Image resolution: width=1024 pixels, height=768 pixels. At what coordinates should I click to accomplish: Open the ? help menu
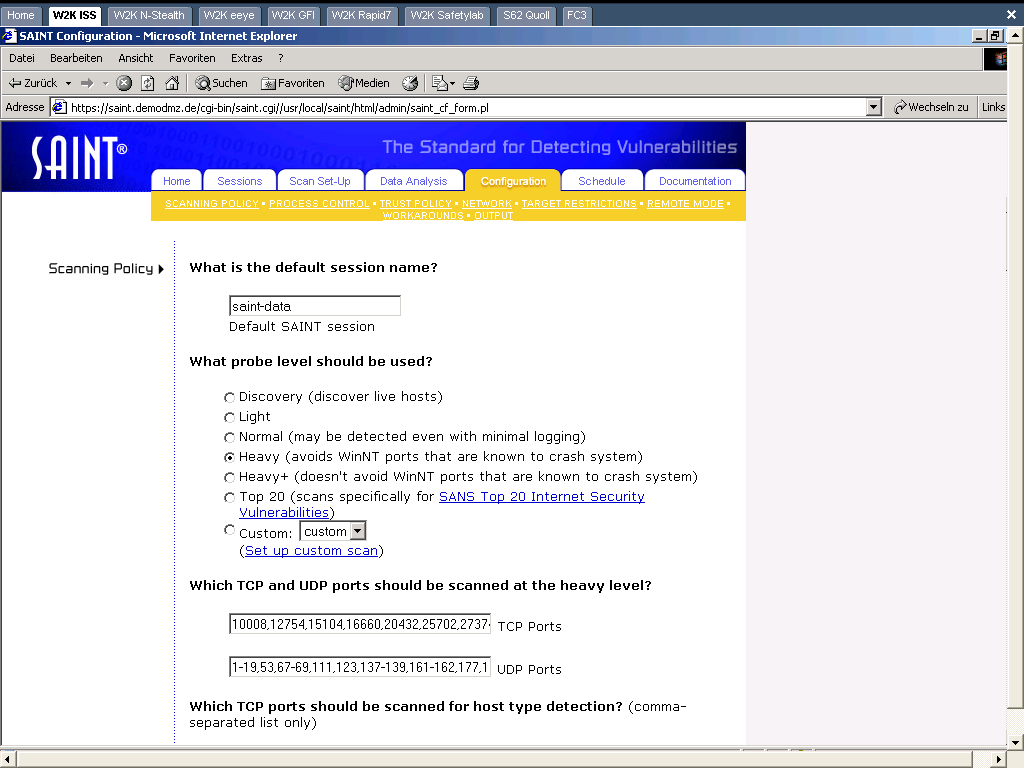tap(281, 58)
